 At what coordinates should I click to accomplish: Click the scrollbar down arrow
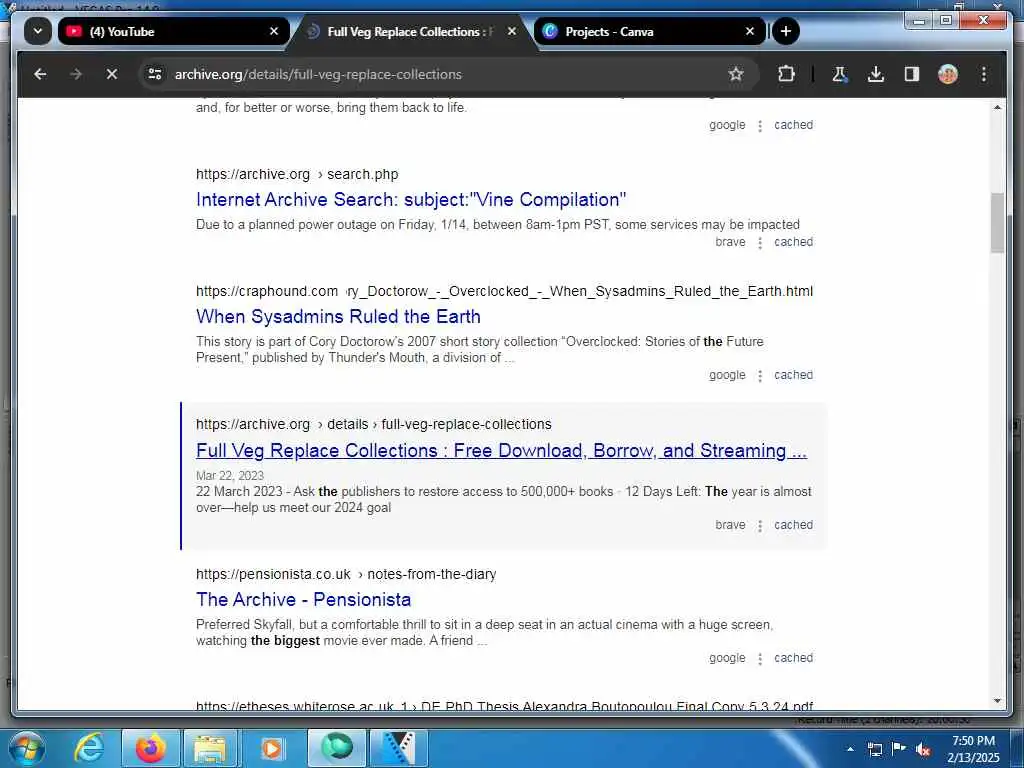tap(997, 701)
